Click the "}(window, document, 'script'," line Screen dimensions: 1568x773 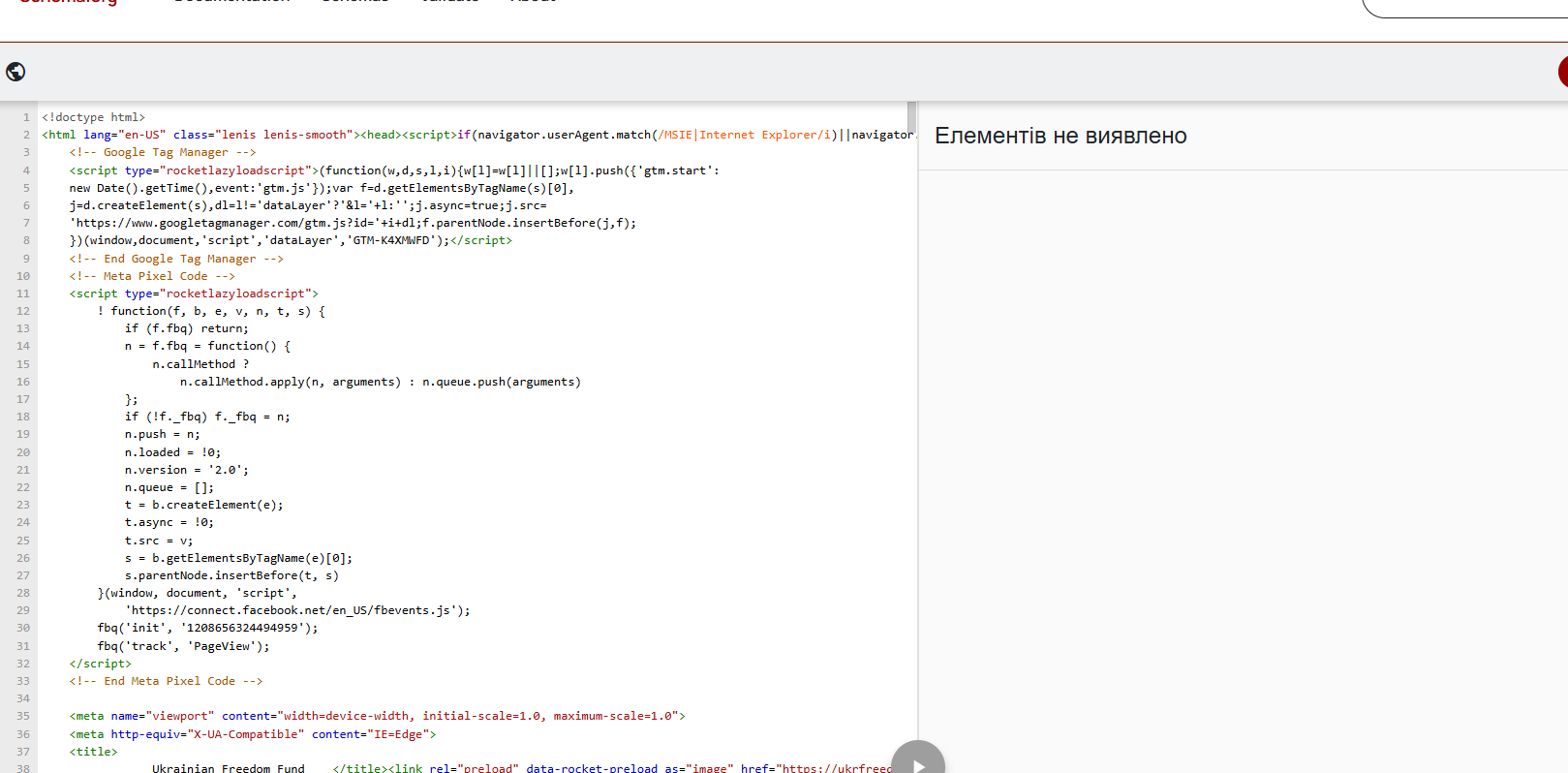pos(198,593)
